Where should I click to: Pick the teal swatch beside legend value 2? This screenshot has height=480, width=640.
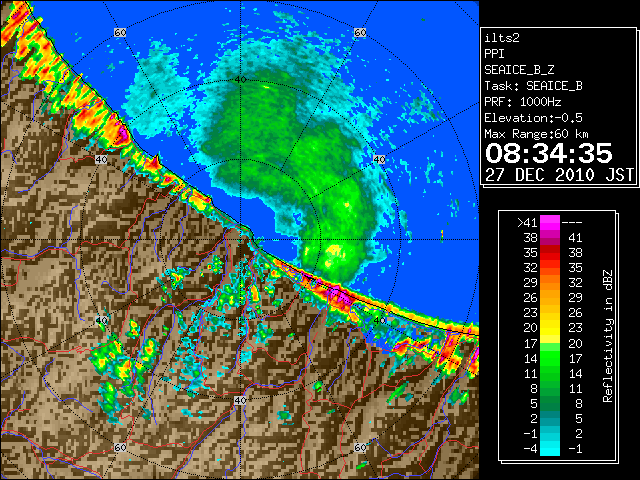(550, 418)
